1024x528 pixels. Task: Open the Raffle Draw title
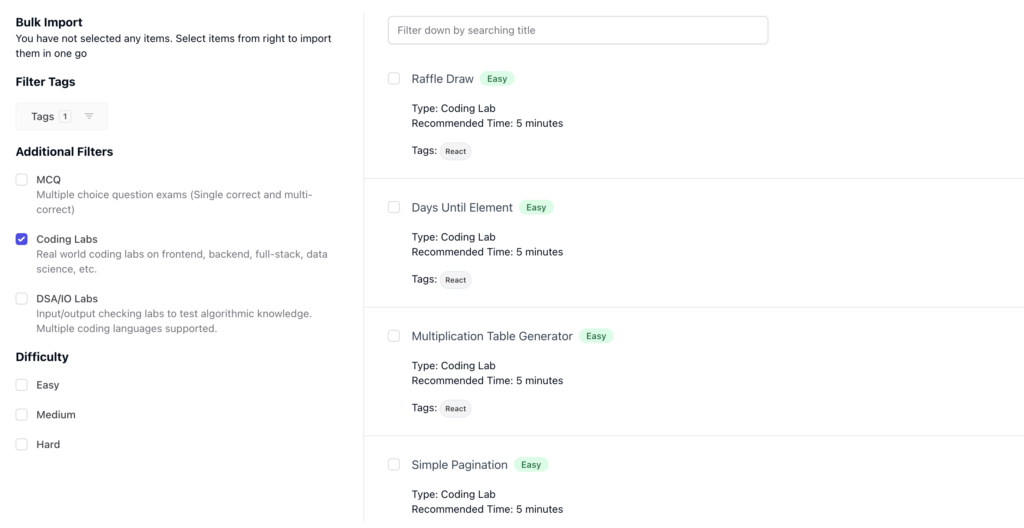click(x=442, y=78)
